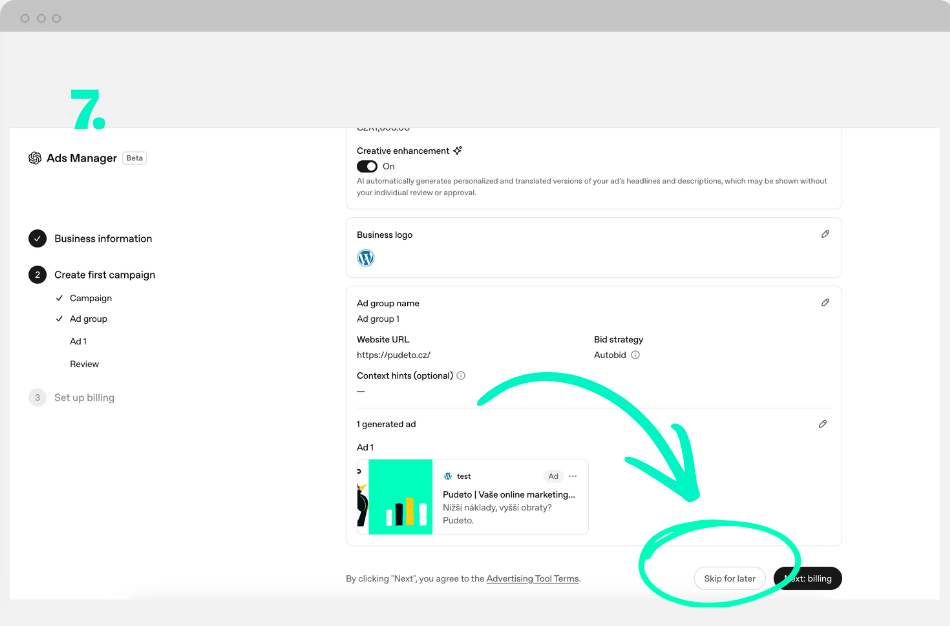Image resolution: width=950 pixels, height=626 pixels.
Task: Click the Autobid bid strategy value
Action: [x=610, y=355]
